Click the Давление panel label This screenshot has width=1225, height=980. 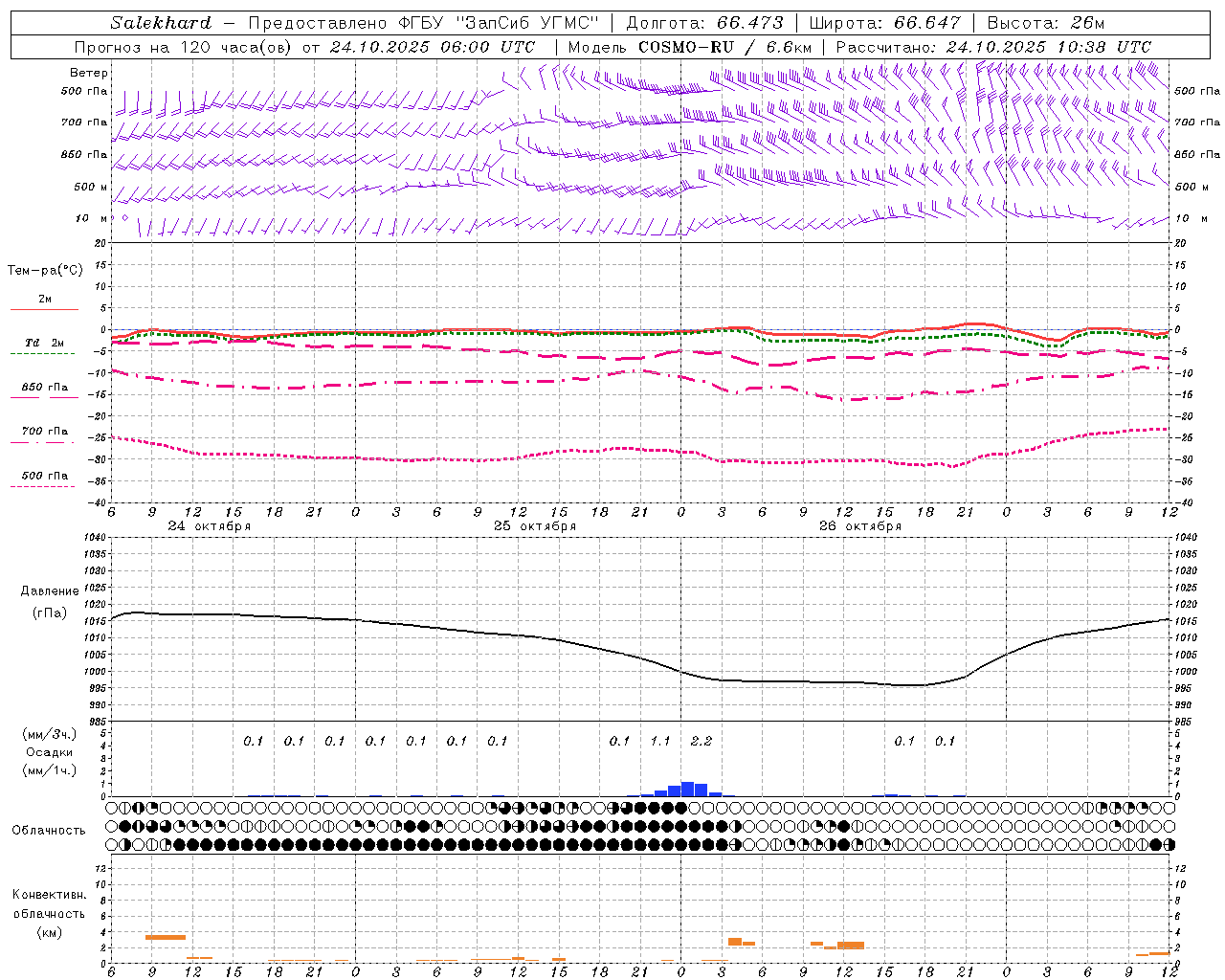50,591
